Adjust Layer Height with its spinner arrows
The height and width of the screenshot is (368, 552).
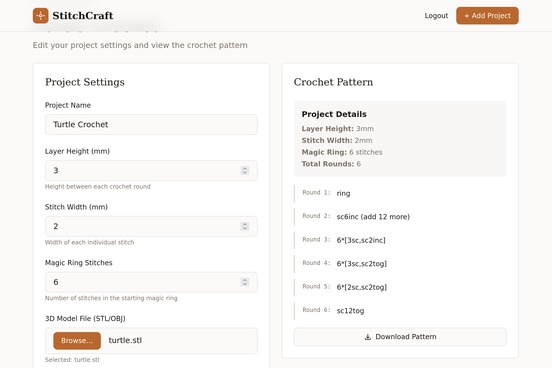[245, 170]
